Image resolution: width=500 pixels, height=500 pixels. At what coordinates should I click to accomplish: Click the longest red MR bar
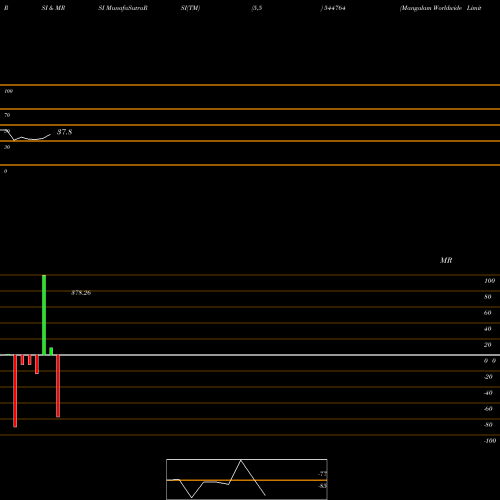point(15,391)
